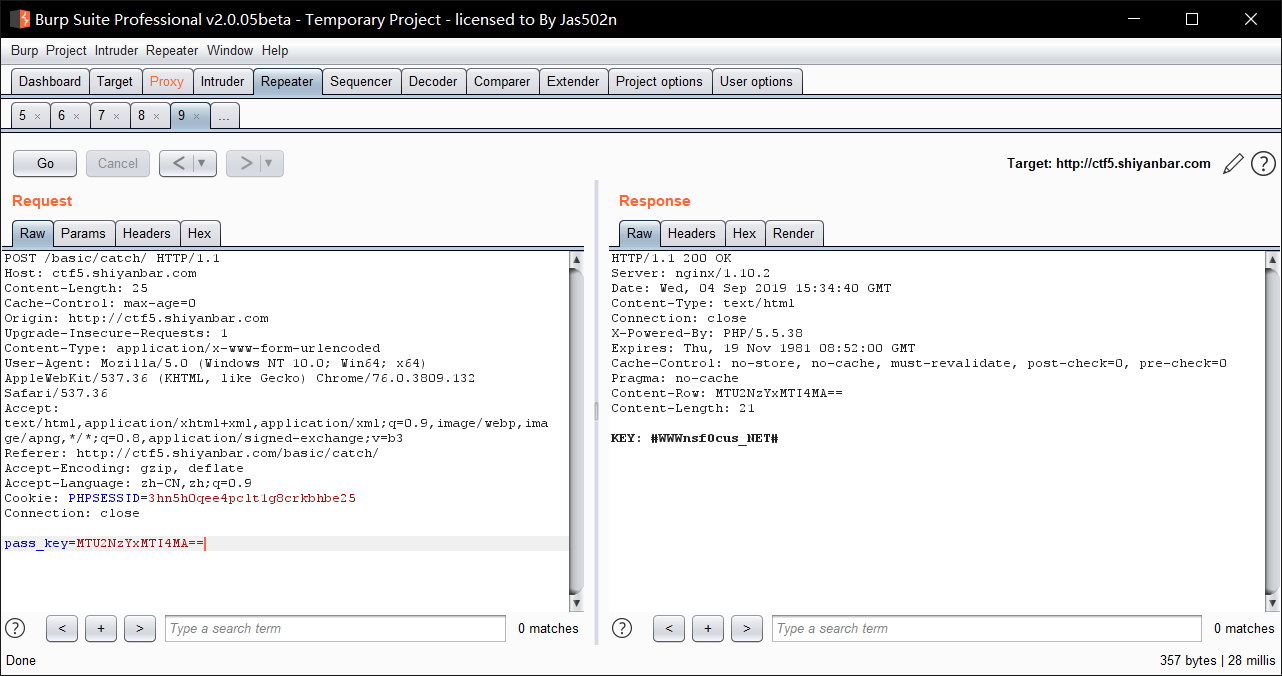Click the request search term field
Viewport: 1282px width, 676px height.
coord(335,628)
